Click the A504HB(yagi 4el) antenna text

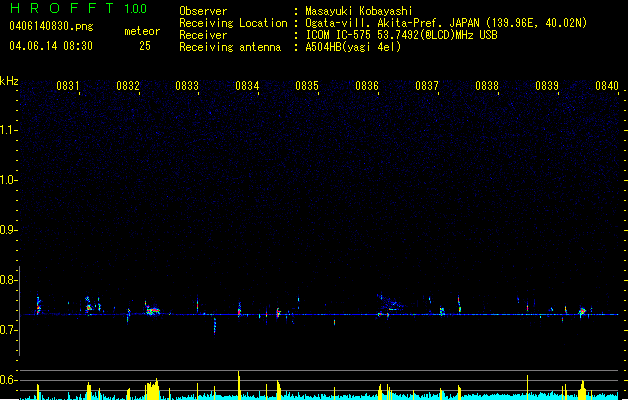[353, 47]
